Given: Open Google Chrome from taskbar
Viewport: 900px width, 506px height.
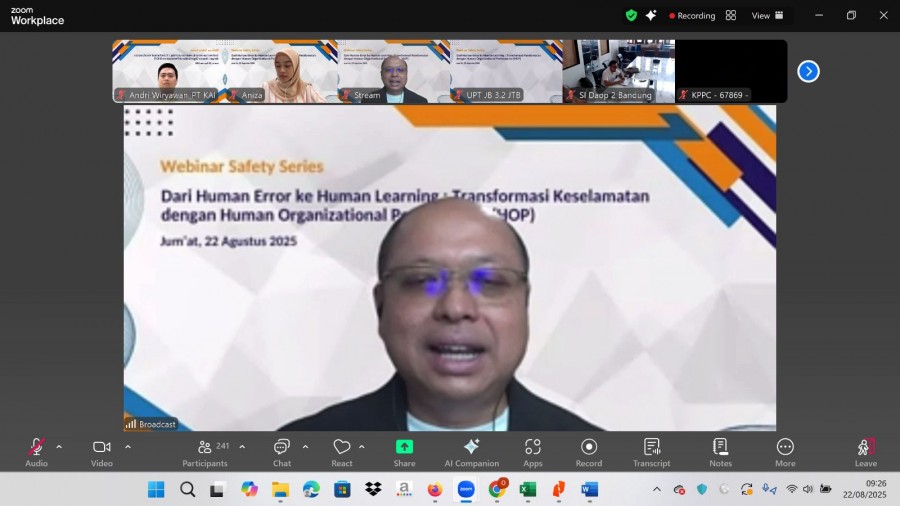Looking at the screenshot, I should (x=497, y=489).
